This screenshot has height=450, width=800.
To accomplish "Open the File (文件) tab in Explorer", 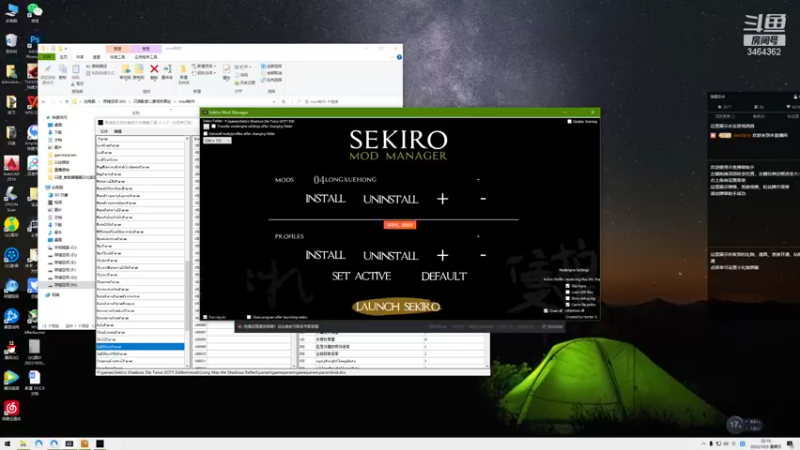I will [47, 57].
